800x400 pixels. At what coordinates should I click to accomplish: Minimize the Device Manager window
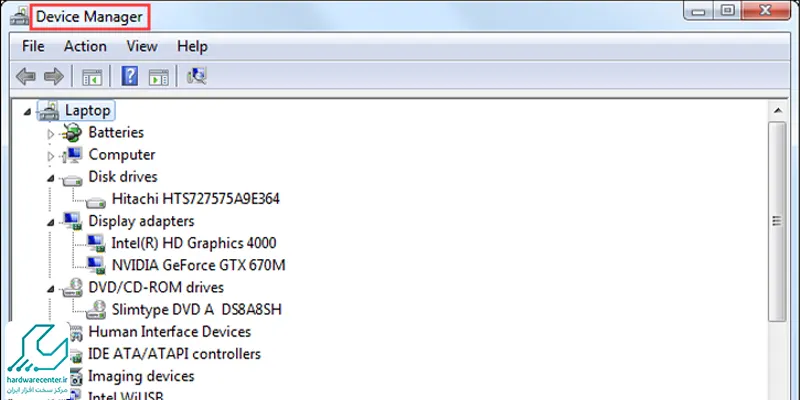pyautogui.click(x=699, y=11)
